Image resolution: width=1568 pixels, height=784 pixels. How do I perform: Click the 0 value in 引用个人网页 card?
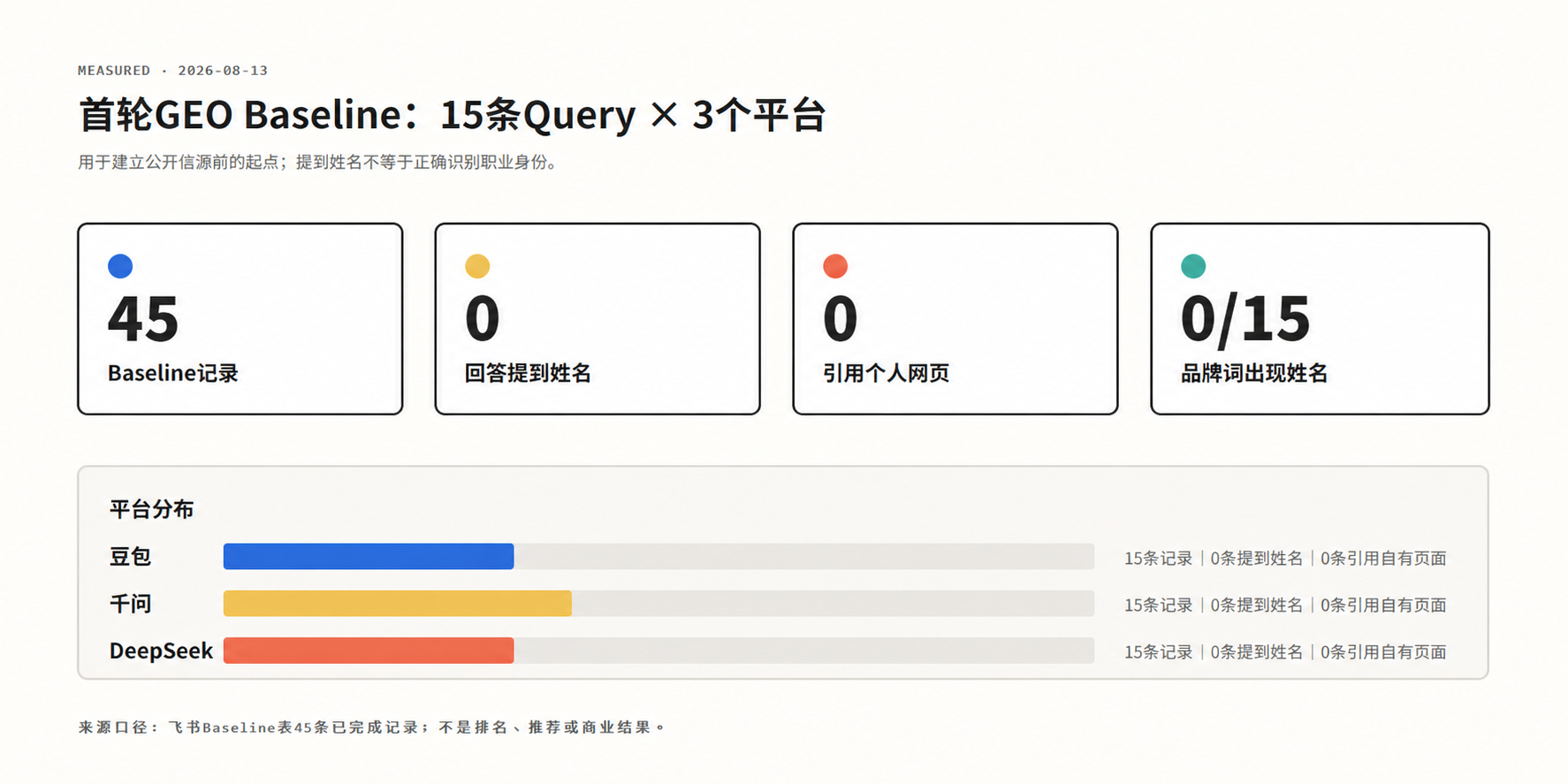[841, 319]
